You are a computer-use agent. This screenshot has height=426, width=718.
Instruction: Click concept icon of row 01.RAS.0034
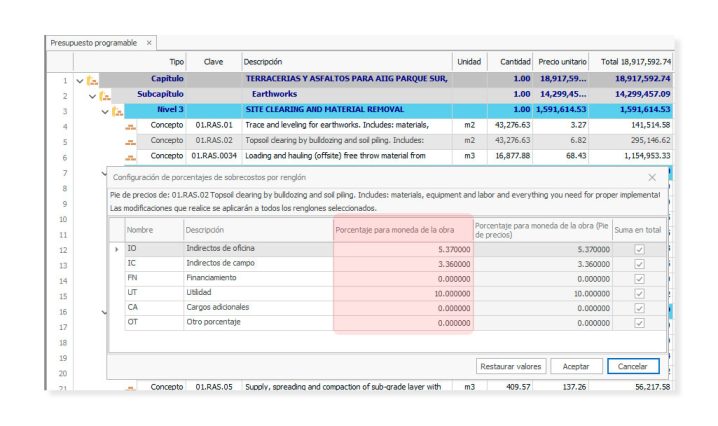coord(131,158)
